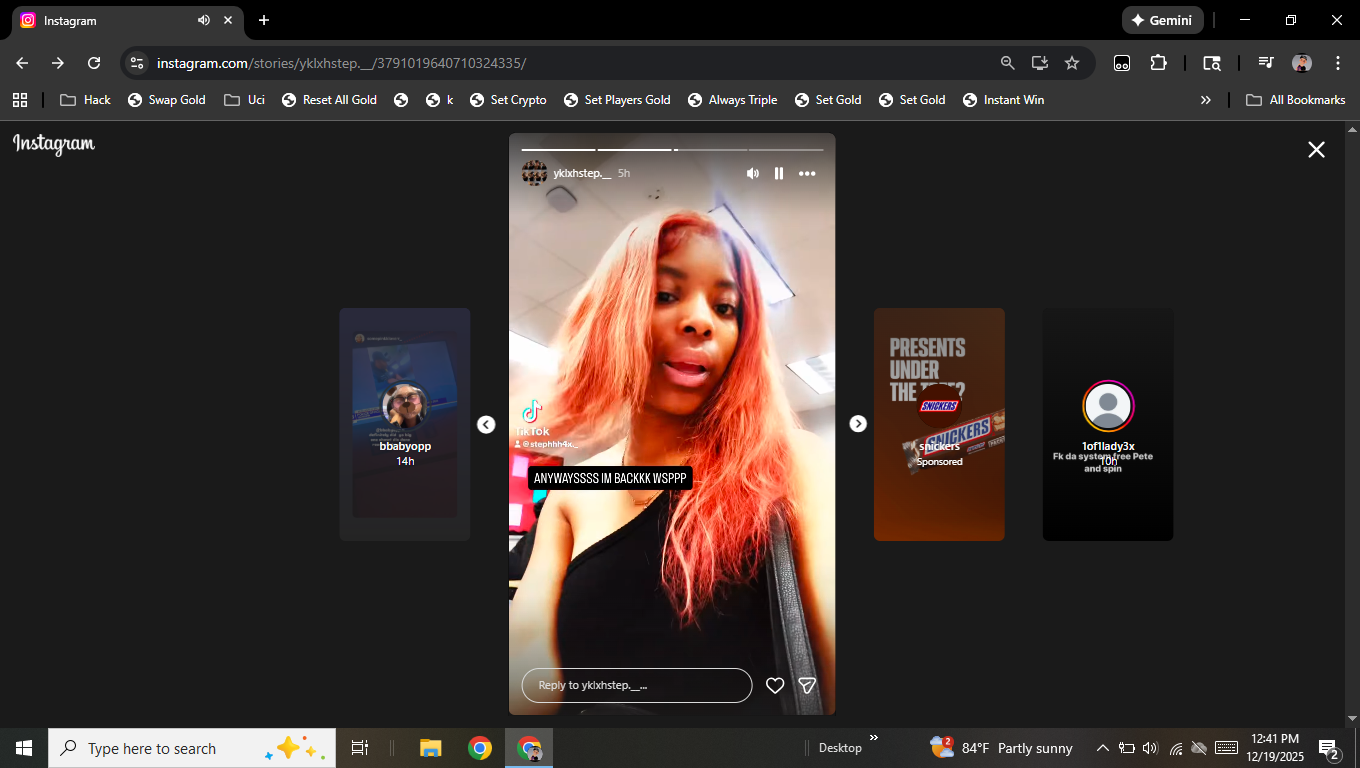The height and width of the screenshot is (768, 1360).
Task: Install app icon in address bar
Action: coord(1040,63)
